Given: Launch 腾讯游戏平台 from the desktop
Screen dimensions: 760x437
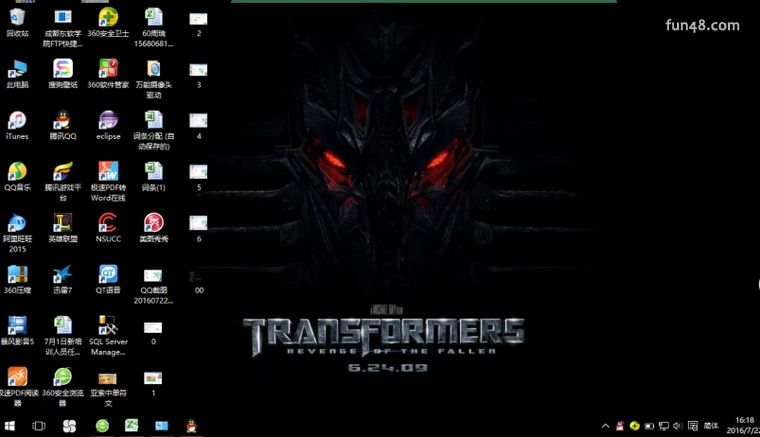Looking at the screenshot, I should pos(63,172).
